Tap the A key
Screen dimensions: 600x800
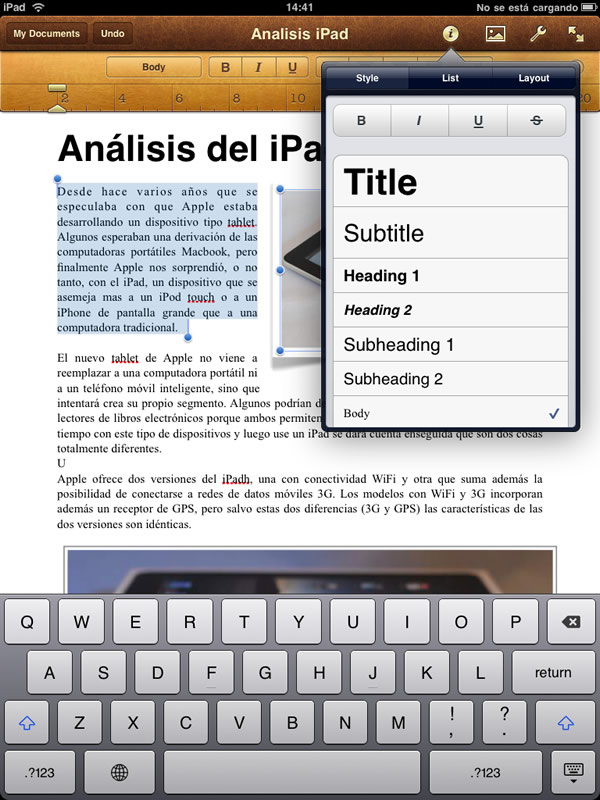pyautogui.click(x=49, y=672)
